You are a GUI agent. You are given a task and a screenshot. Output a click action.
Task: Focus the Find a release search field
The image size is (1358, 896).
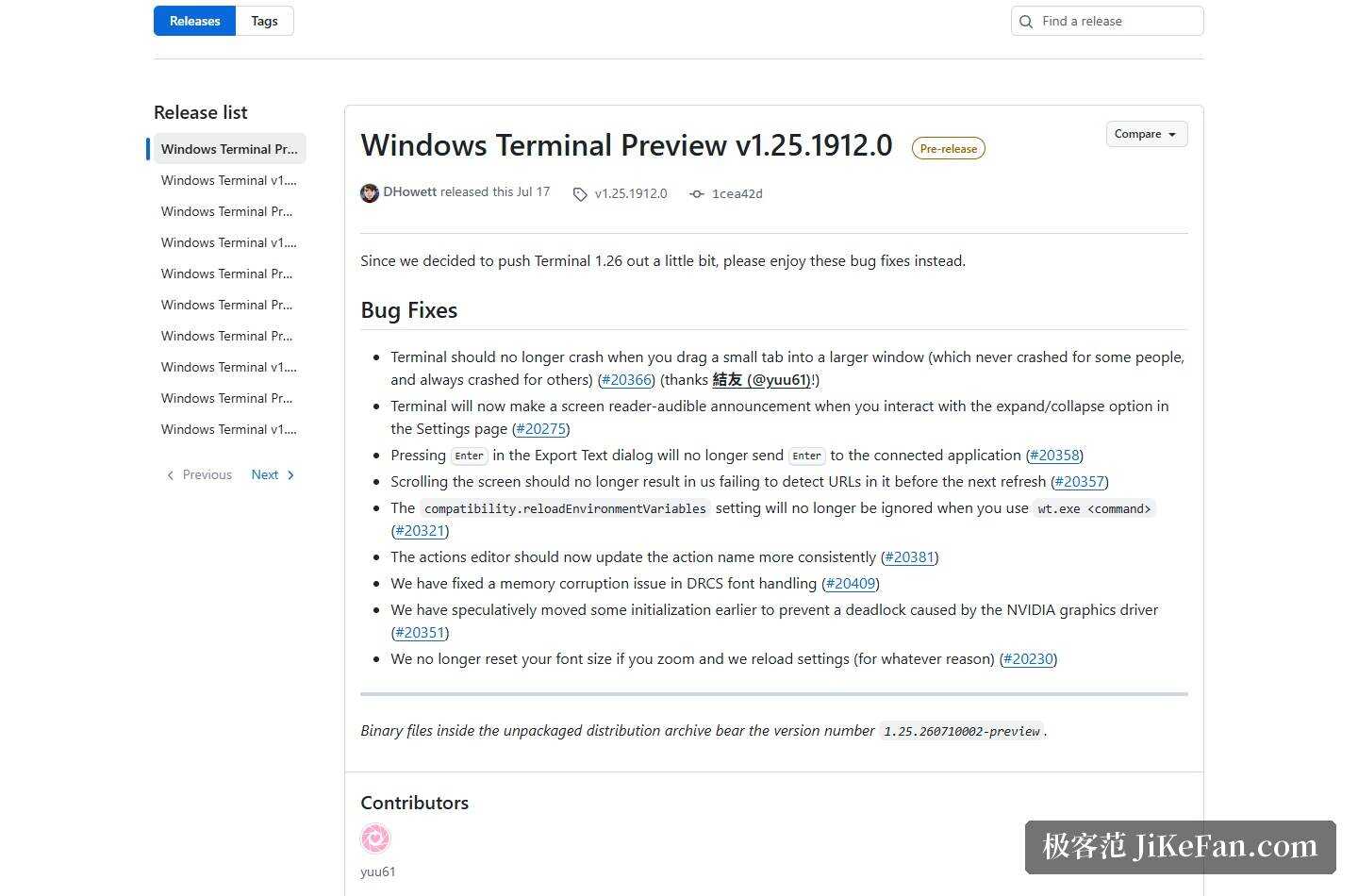(x=1107, y=21)
